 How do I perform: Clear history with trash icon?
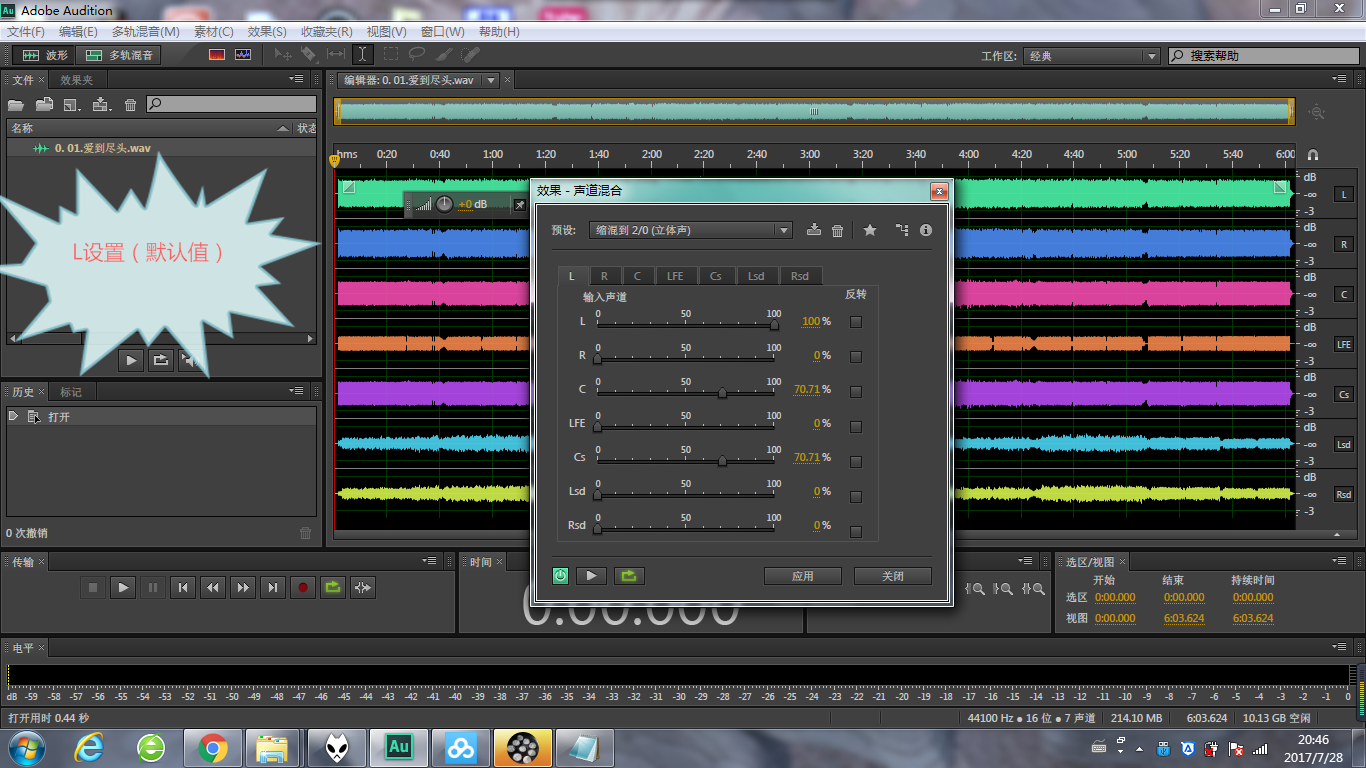click(306, 533)
